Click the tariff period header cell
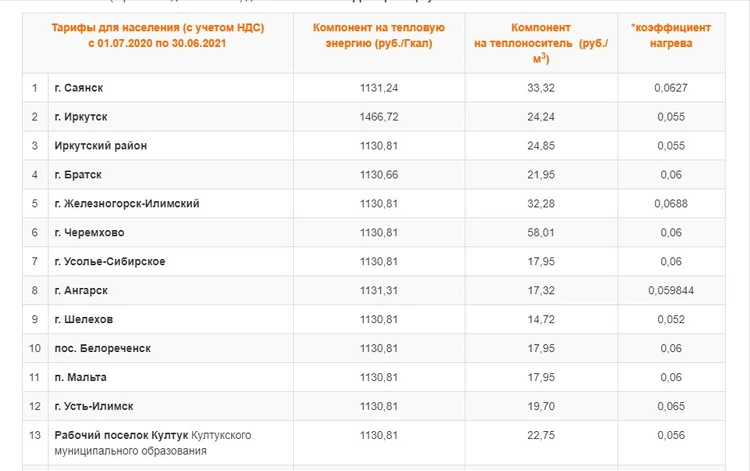 pyautogui.click(x=159, y=37)
